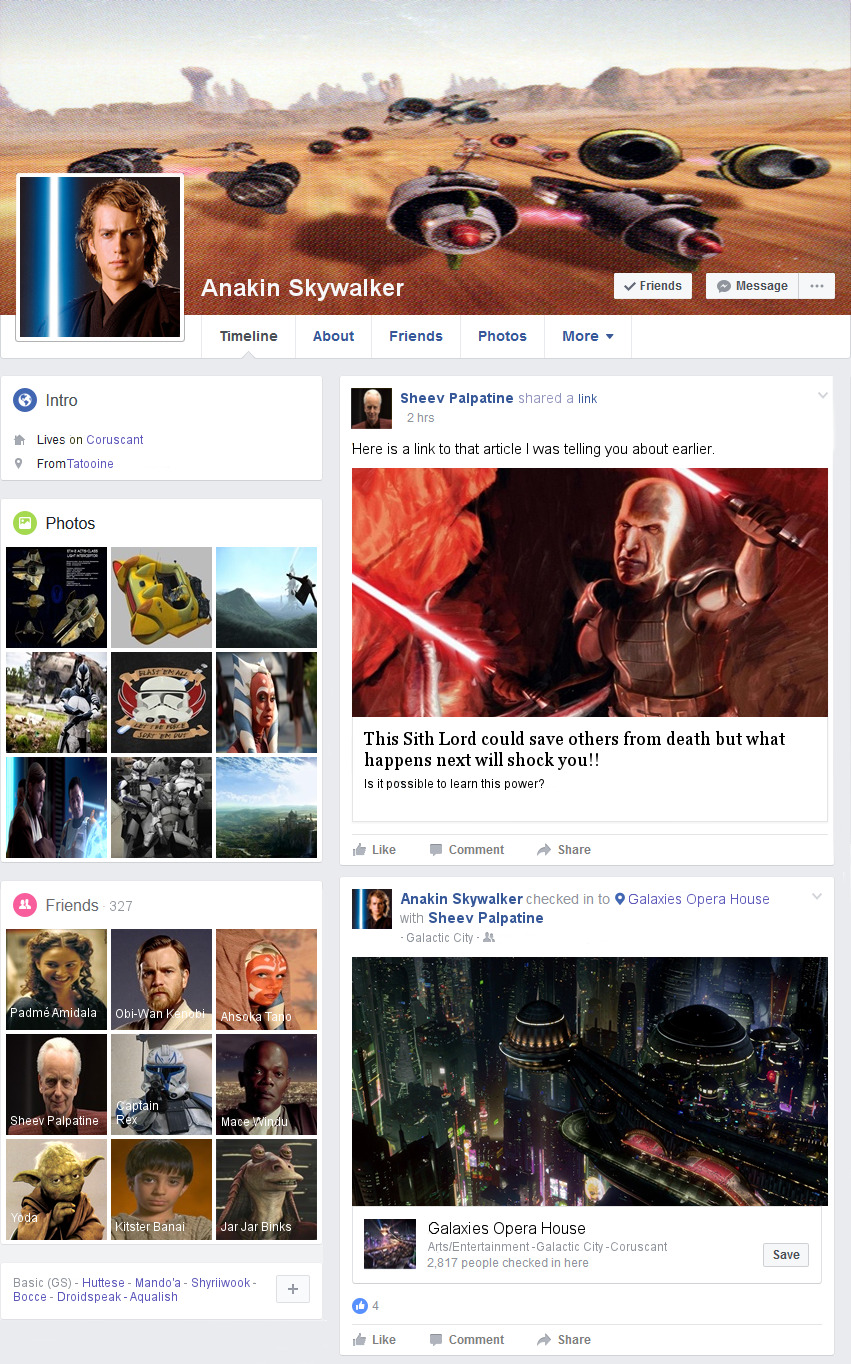The width and height of the screenshot is (851, 1364).
Task: Open the Photos section heading
Action: 70,523
